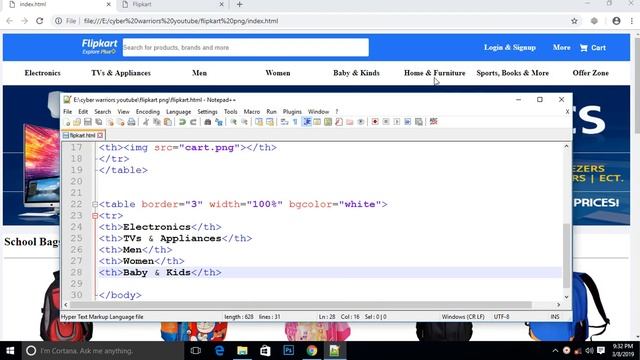The height and width of the screenshot is (360, 640).
Task: Click the macro Playback icon
Action: tap(397, 122)
